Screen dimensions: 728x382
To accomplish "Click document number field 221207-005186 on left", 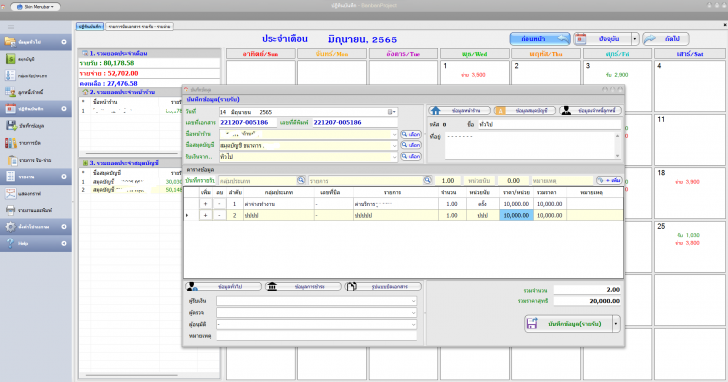I will click(248, 123).
